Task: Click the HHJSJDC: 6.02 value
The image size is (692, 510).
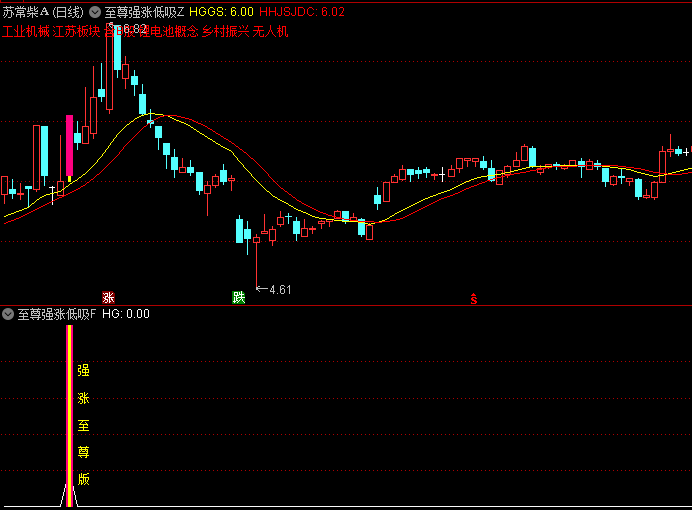Action: click(x=302, y=12)
